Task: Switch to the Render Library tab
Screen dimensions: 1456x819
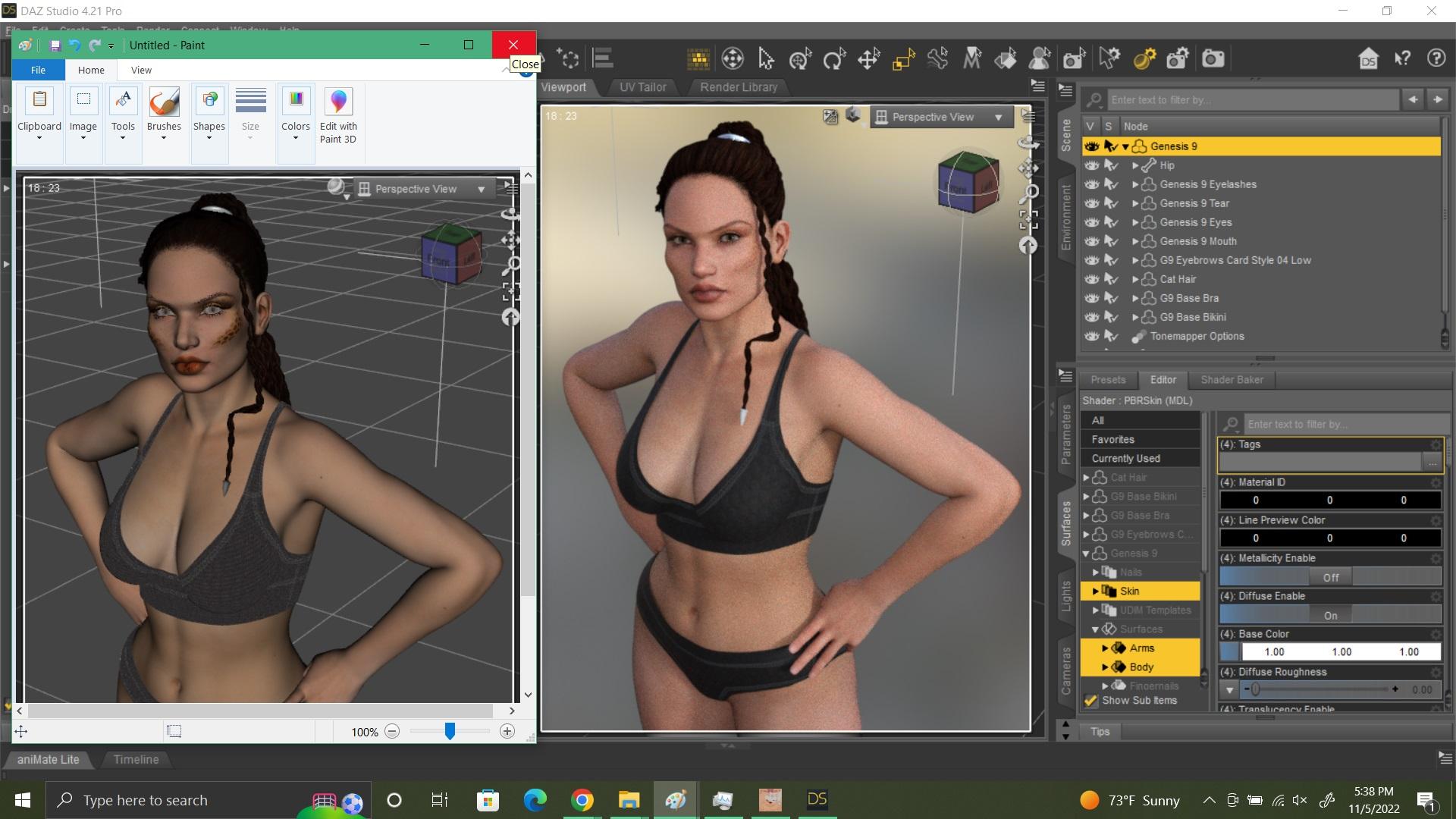Action: 738,87
